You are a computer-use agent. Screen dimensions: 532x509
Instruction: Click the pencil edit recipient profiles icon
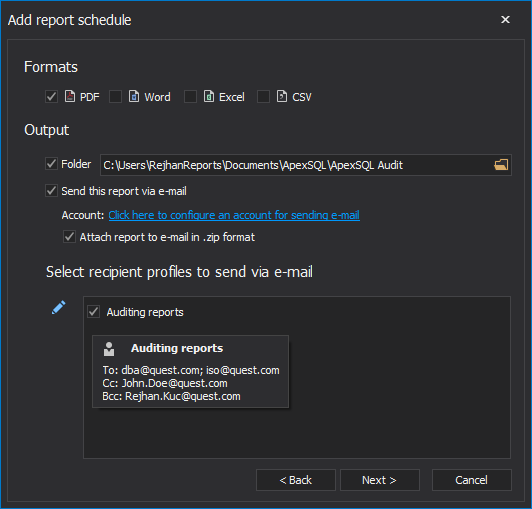[x=59, y=307]
